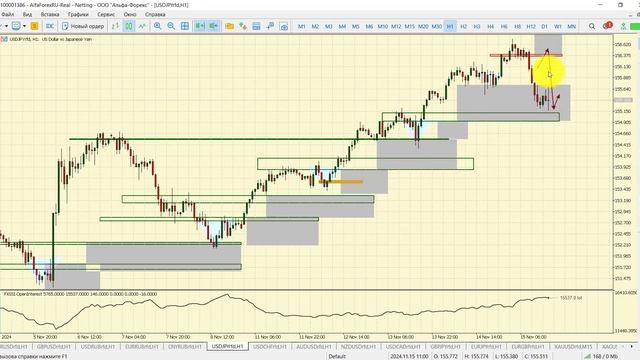Click the gold S icon
The height and width of the screenshot is (360, 640).
coord(34,26)
